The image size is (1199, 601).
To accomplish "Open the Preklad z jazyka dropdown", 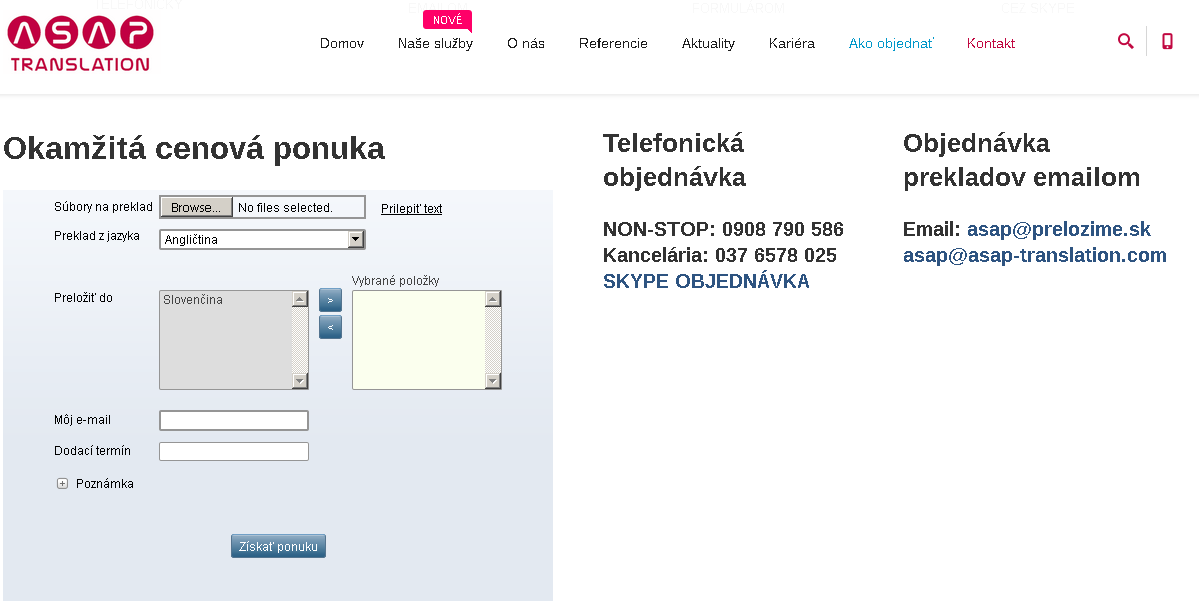I will click(262, 239).
